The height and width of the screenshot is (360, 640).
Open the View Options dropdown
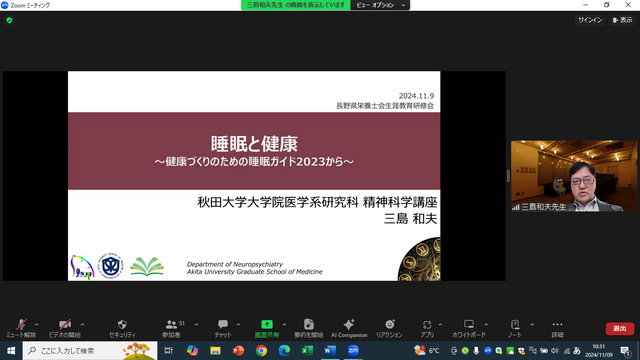[380, 5]
